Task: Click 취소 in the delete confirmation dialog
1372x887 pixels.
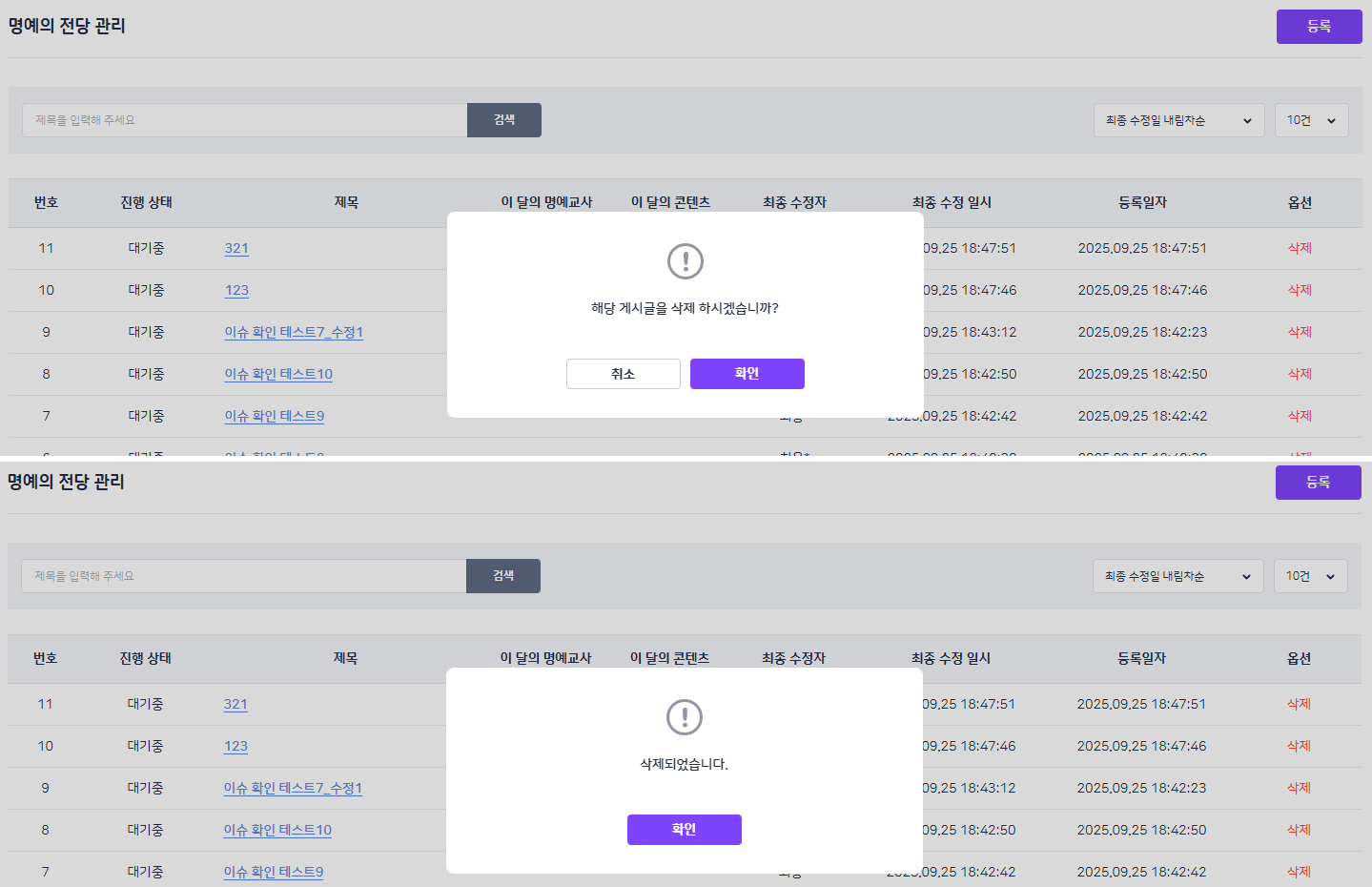Action: [x=623, y=374]
